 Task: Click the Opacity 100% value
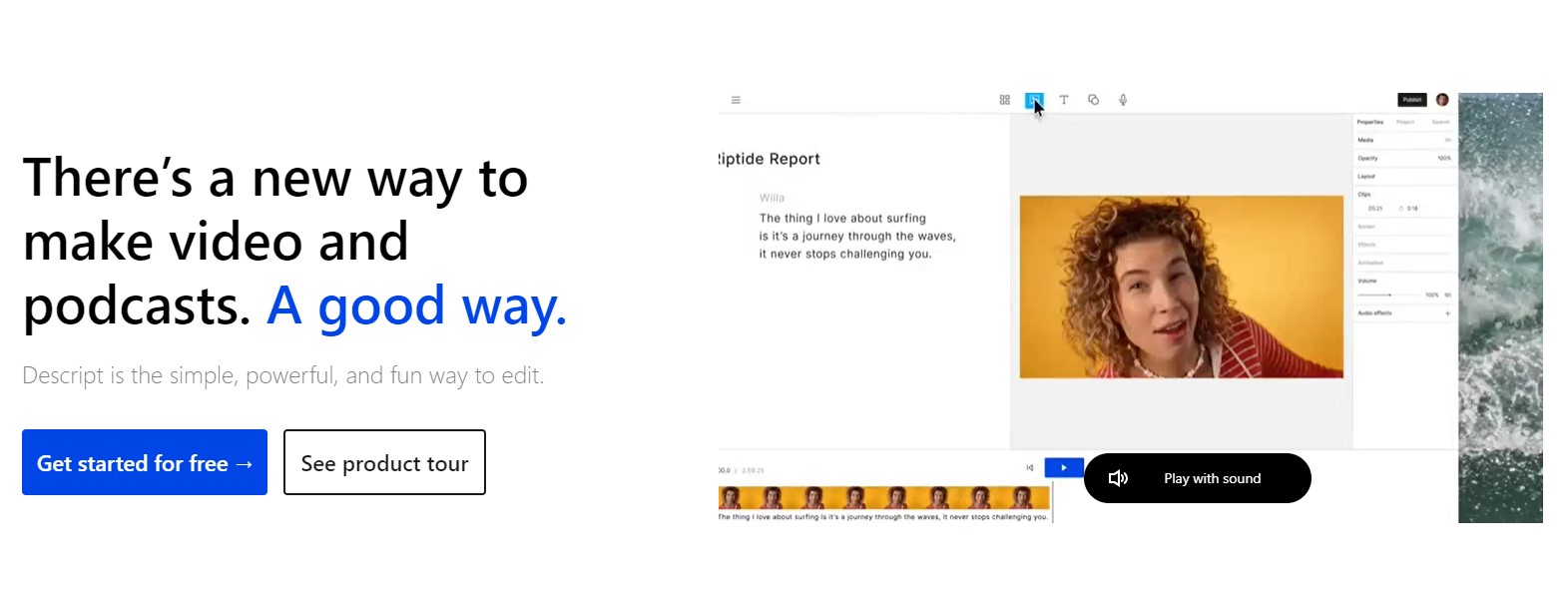(x=1444, y=159)
